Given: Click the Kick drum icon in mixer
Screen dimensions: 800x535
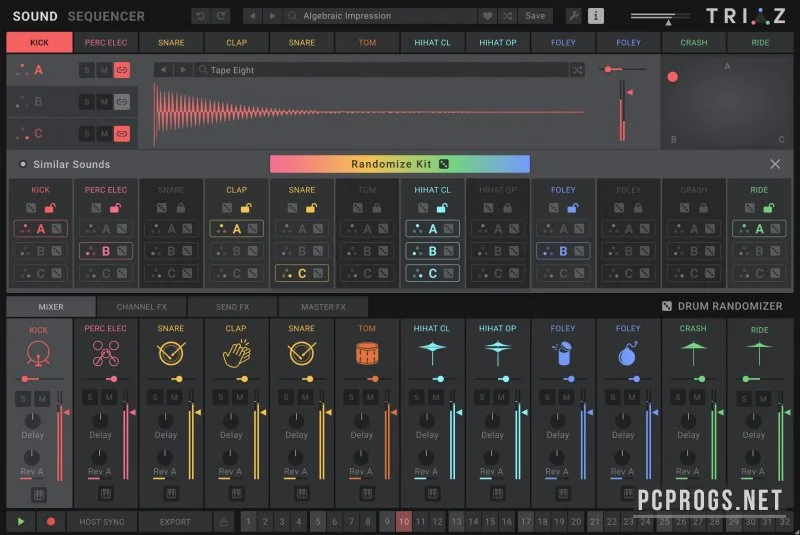Looking at the screenshot, I should [38, 353].
